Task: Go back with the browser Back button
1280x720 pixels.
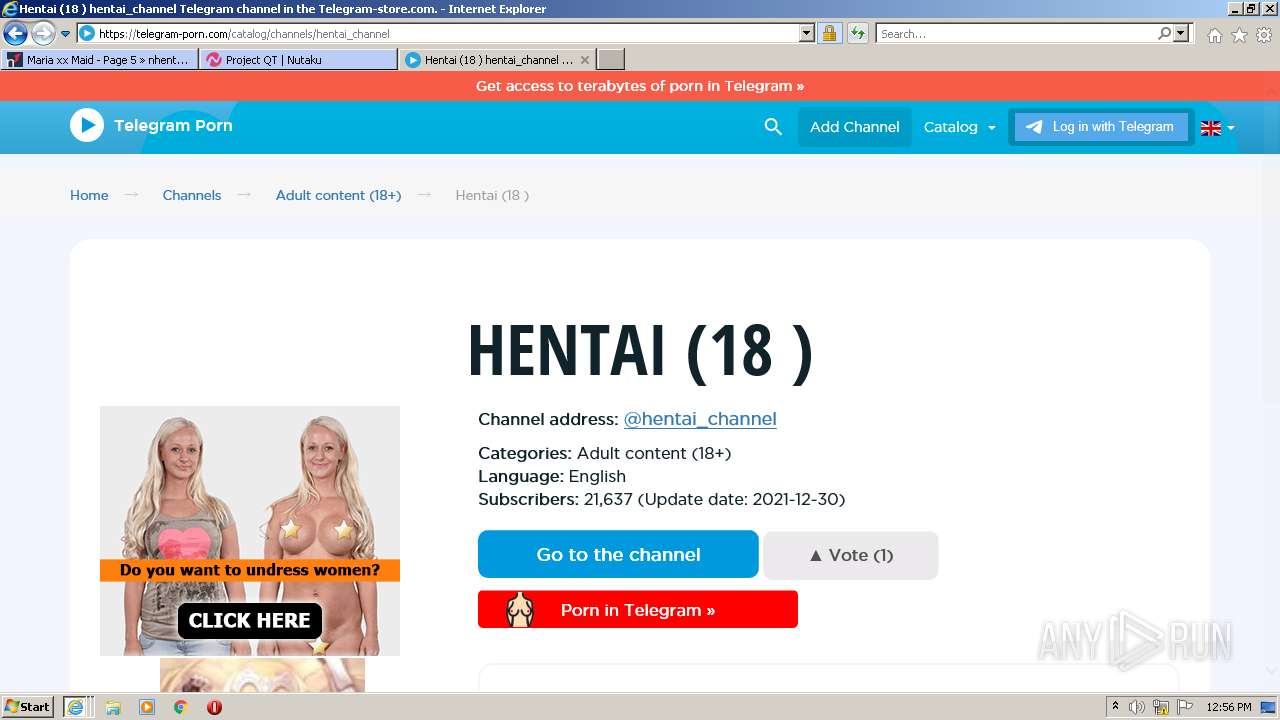Action: click(15, 34)
